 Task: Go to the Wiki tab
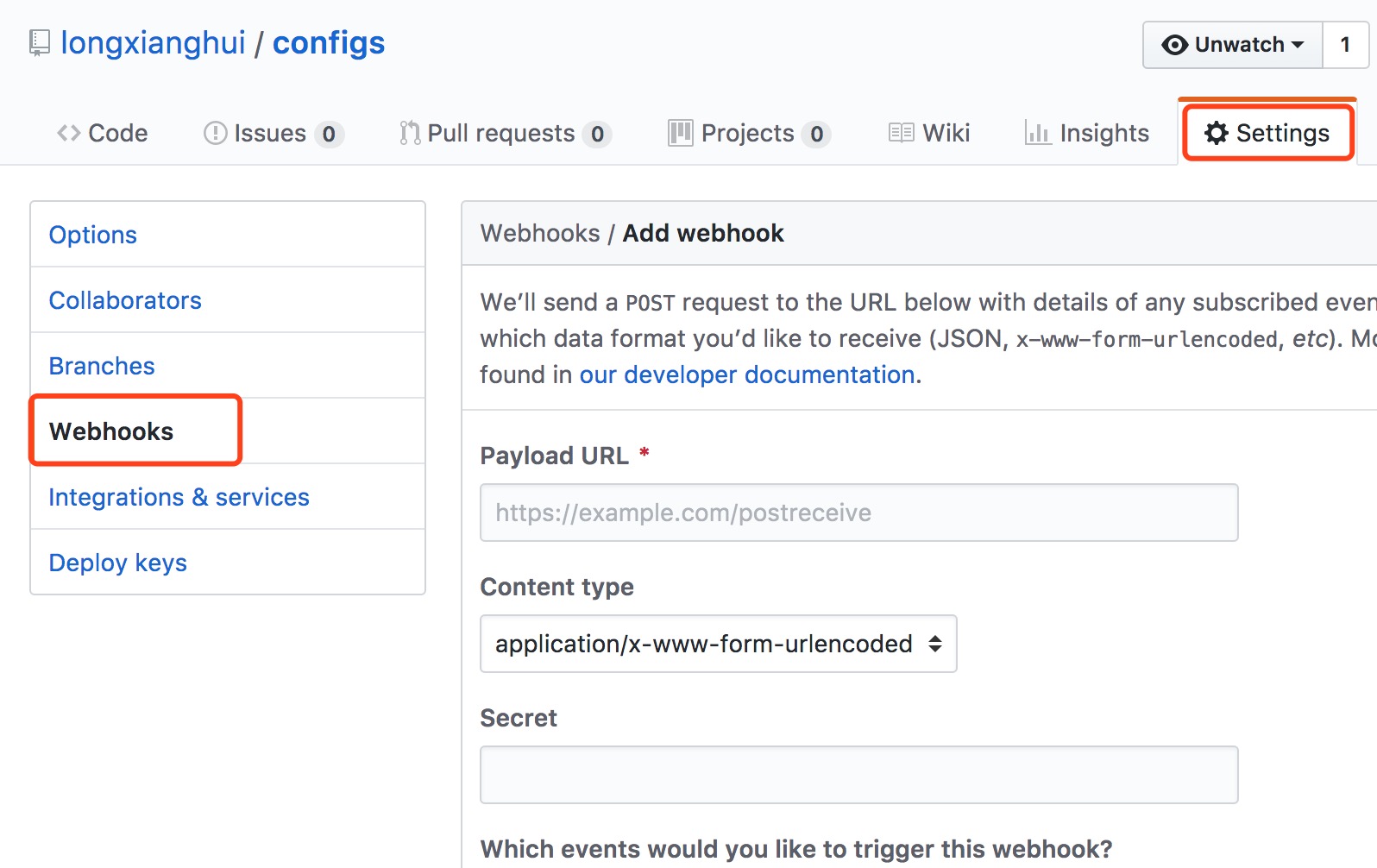point(930,133)
